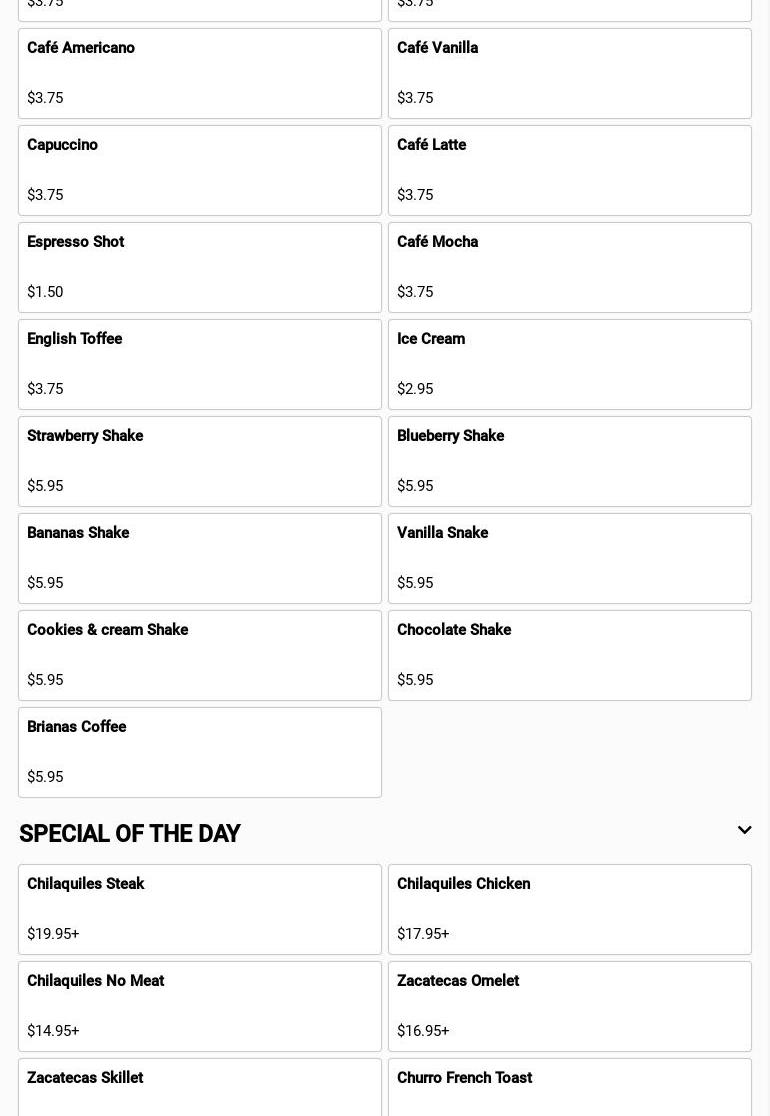
Task: Choose the Chilaquiles No Meat special
Action: click(200, 1006)
